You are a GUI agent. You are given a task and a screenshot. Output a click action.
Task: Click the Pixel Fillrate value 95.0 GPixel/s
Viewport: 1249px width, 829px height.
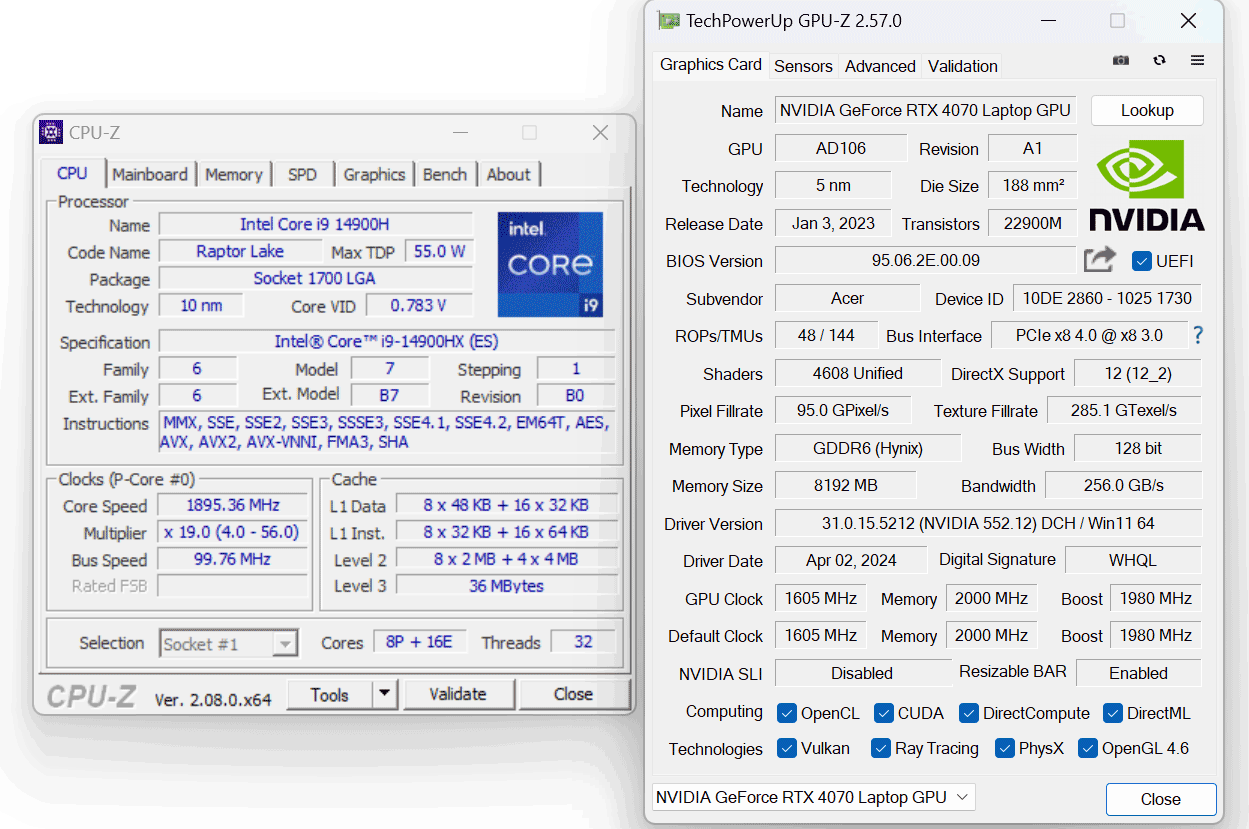click(x=842, y=410)
